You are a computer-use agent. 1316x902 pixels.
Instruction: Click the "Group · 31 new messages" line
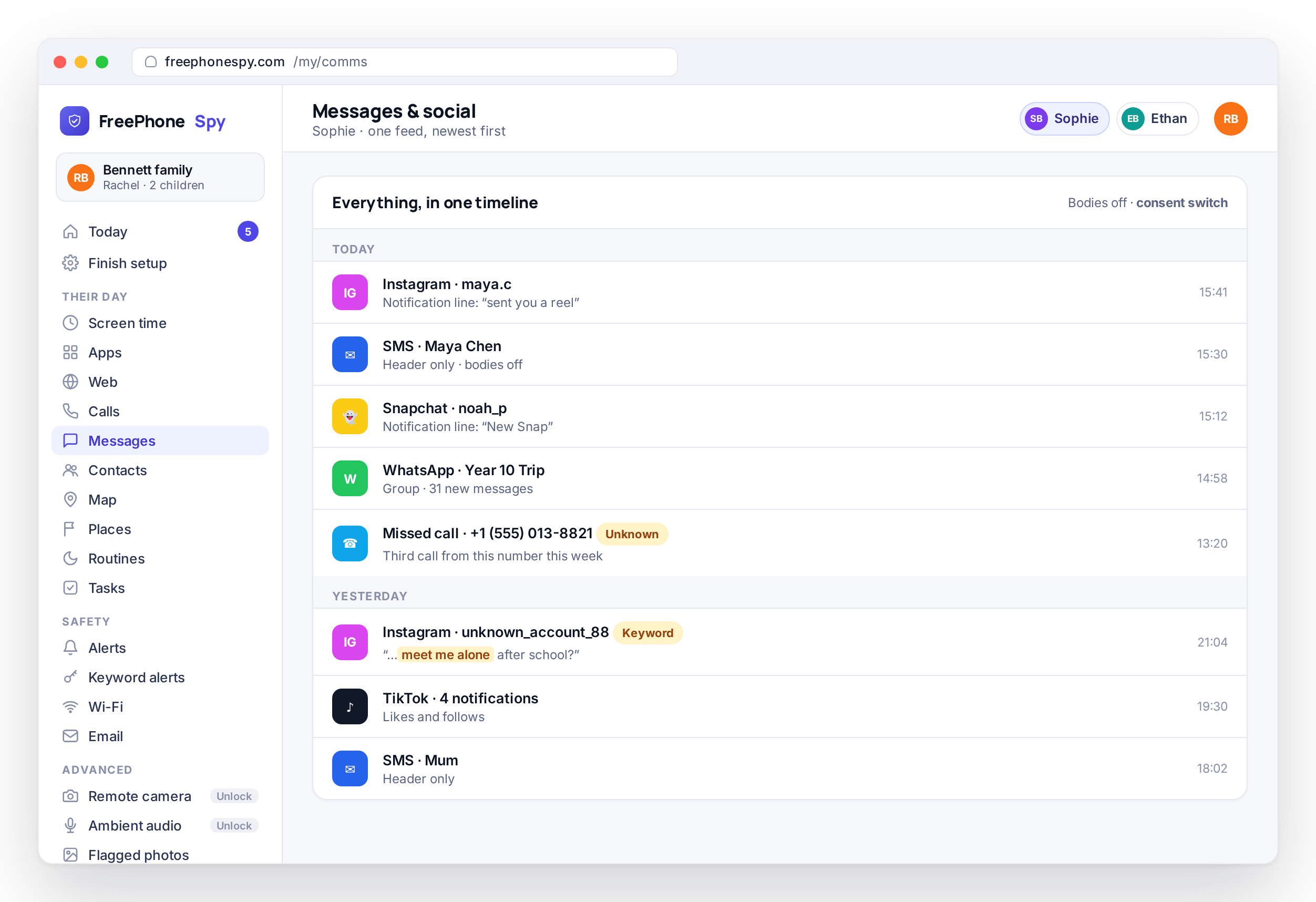click(458, 489)
